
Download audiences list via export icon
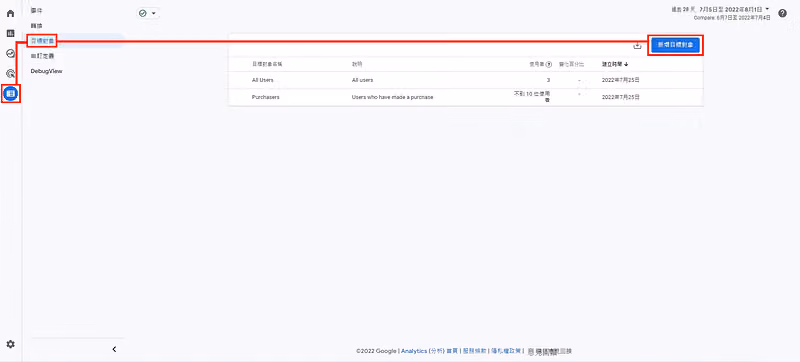[637, 46]
